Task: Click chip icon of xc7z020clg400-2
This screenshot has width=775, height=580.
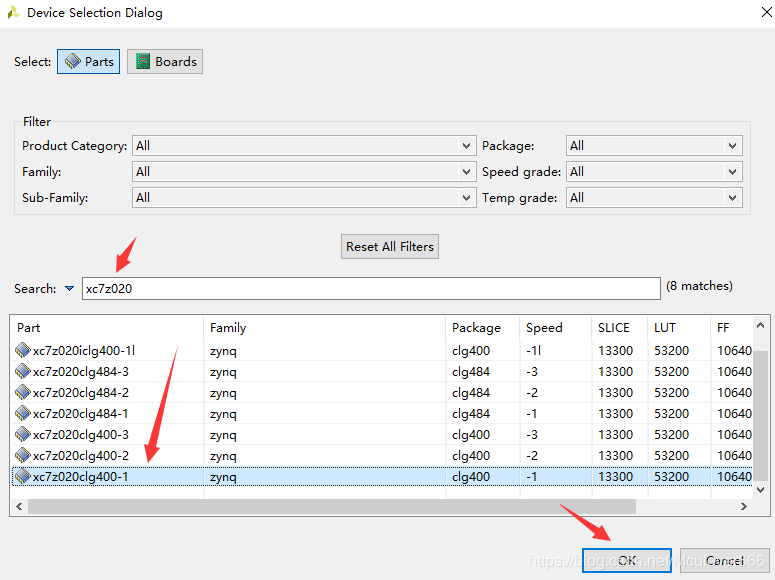Action: click(23, 455)
